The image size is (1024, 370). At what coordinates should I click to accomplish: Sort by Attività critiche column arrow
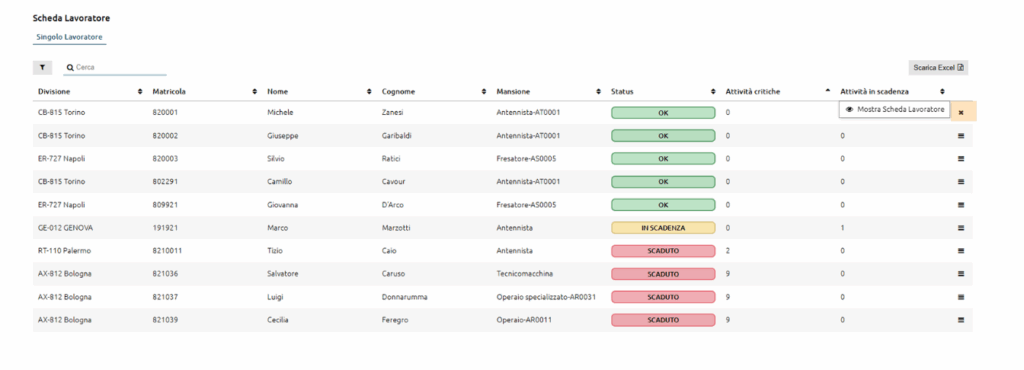pos(828,91)
